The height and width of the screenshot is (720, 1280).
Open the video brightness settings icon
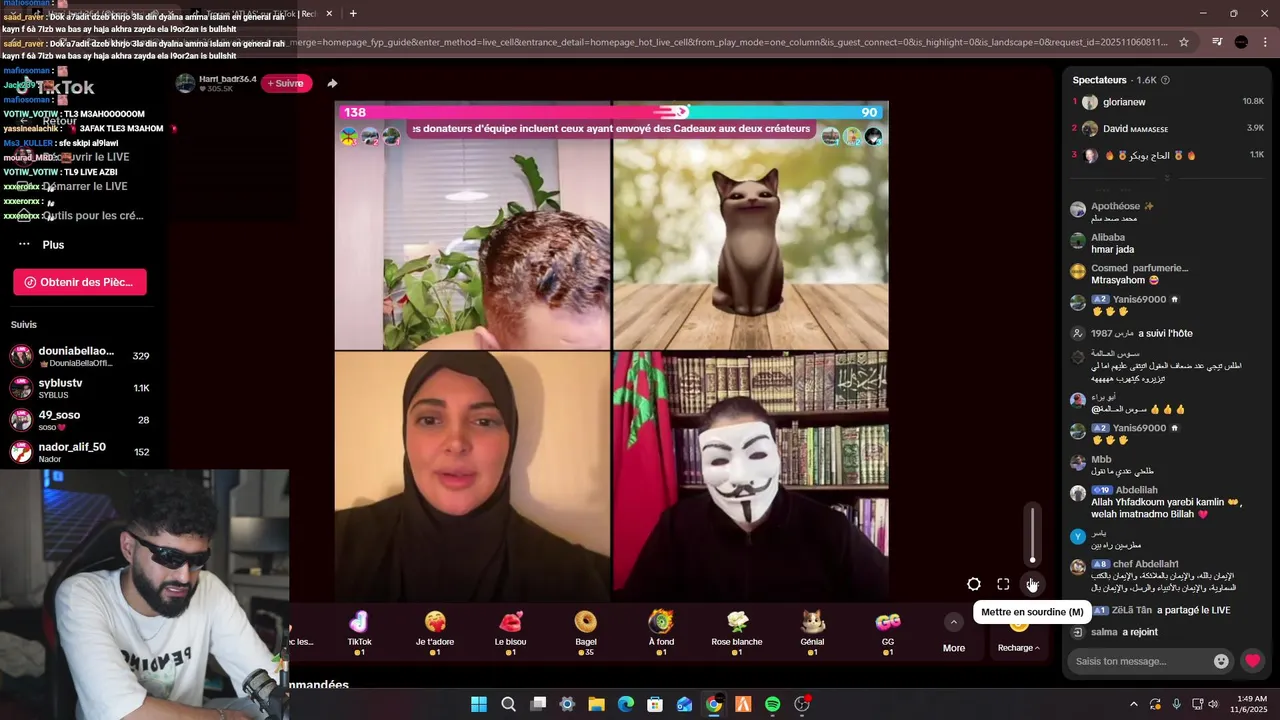[x=974, y=585]
